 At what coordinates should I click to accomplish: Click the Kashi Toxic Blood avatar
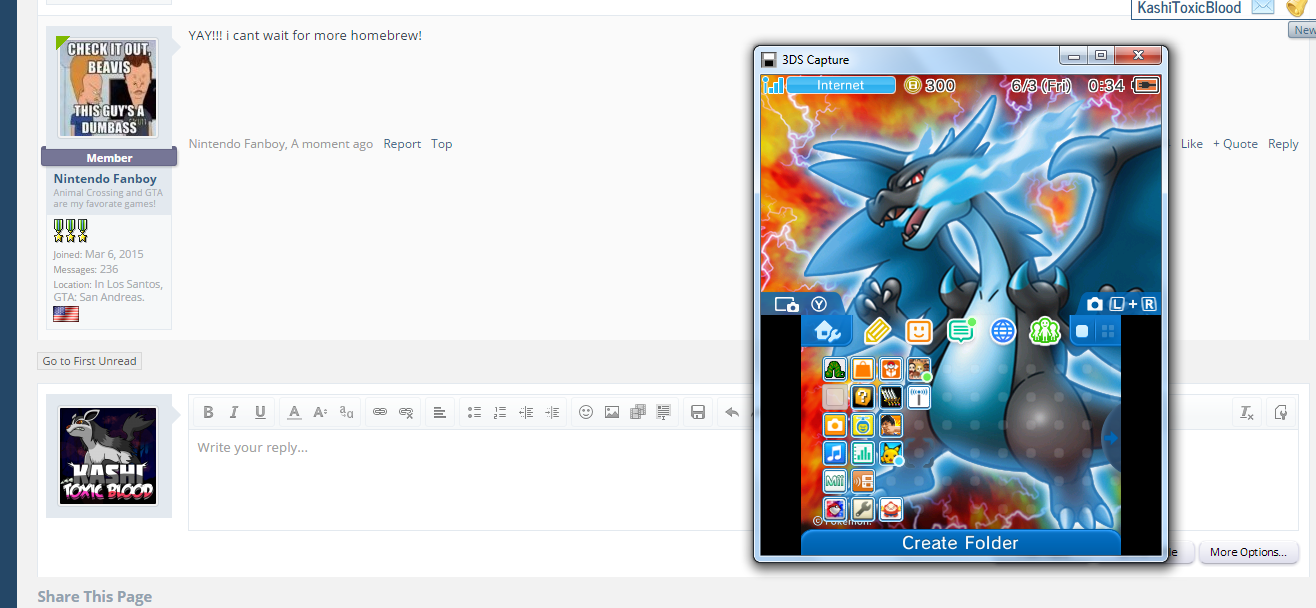pos(108,456)
